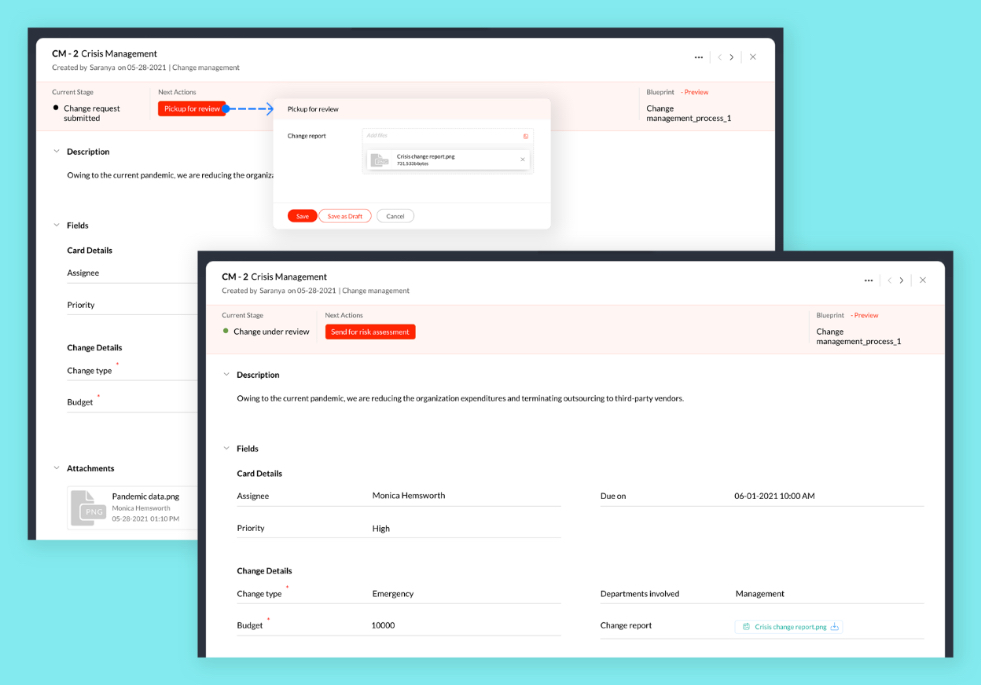The height and width of the screenshot is (685, 981).
Task: Click Send for risk assessment button
Action: pyautogui.click(x=370, y=332)
